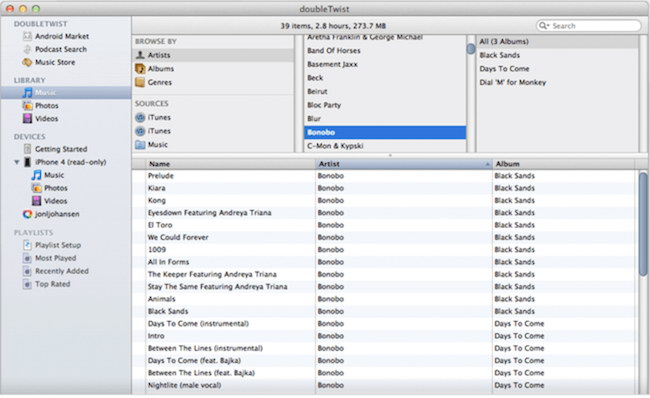
Task: Type in the Search field
Action: click(x=589, y=26)
